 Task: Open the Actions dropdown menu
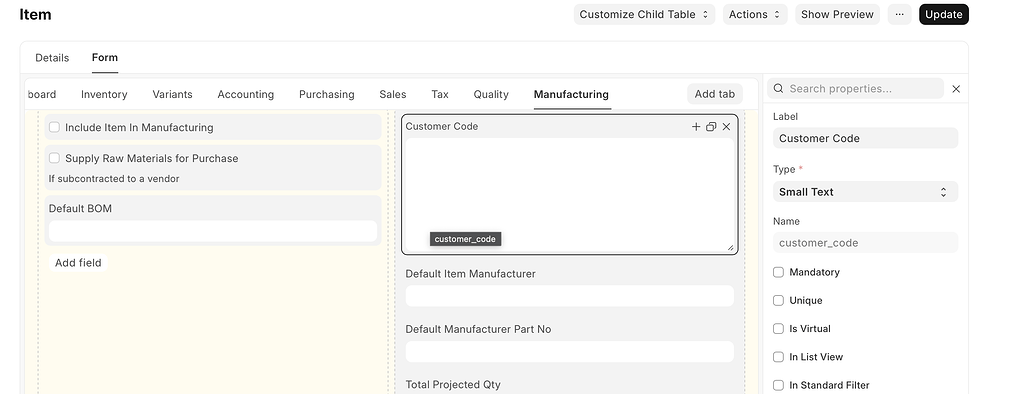point(755,14)
